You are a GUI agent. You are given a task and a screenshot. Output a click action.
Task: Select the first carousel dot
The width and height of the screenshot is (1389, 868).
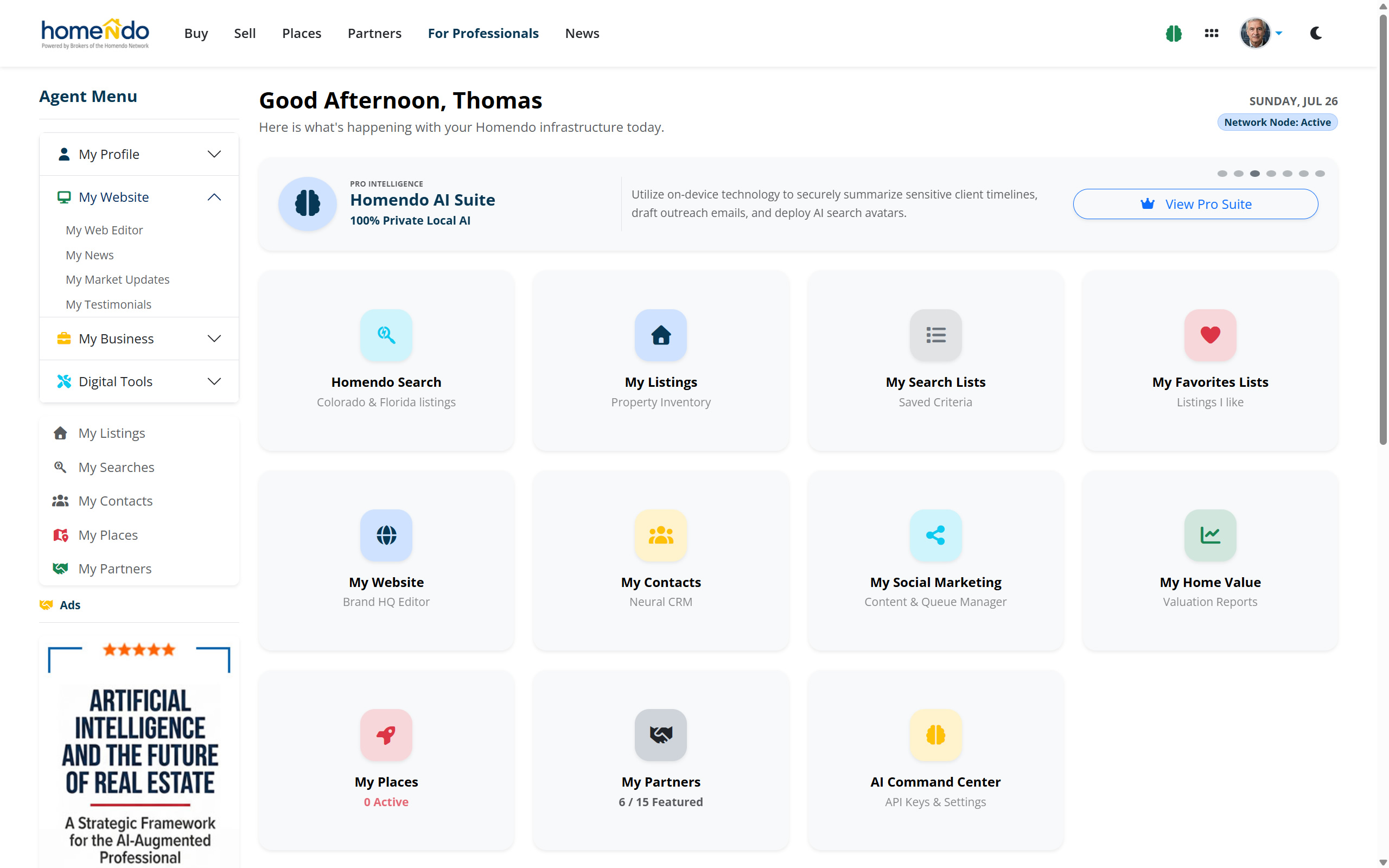click(1222, 174)
